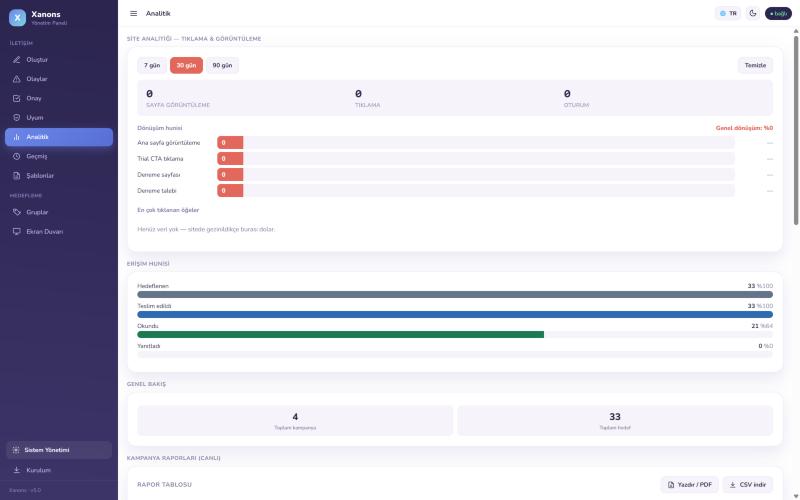Select the 30 gün time range
The height and width of the screenshot is (500, 800).
pyautogui.click(x=186, y=65)
